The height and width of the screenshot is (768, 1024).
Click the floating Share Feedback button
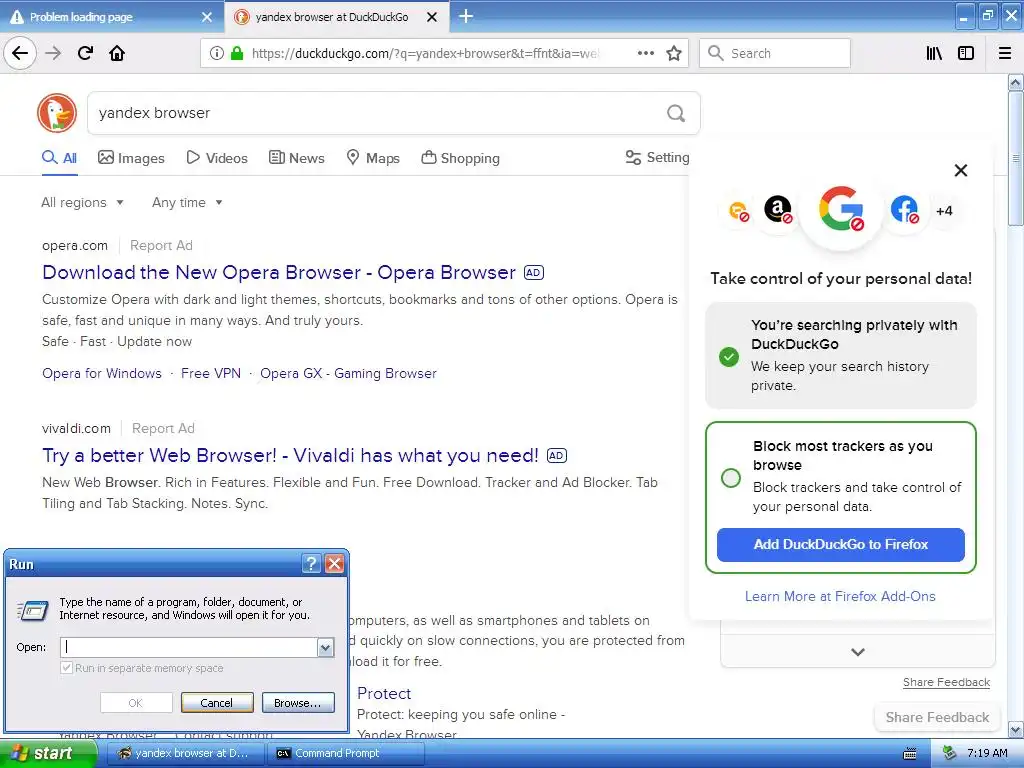(937, 717)
